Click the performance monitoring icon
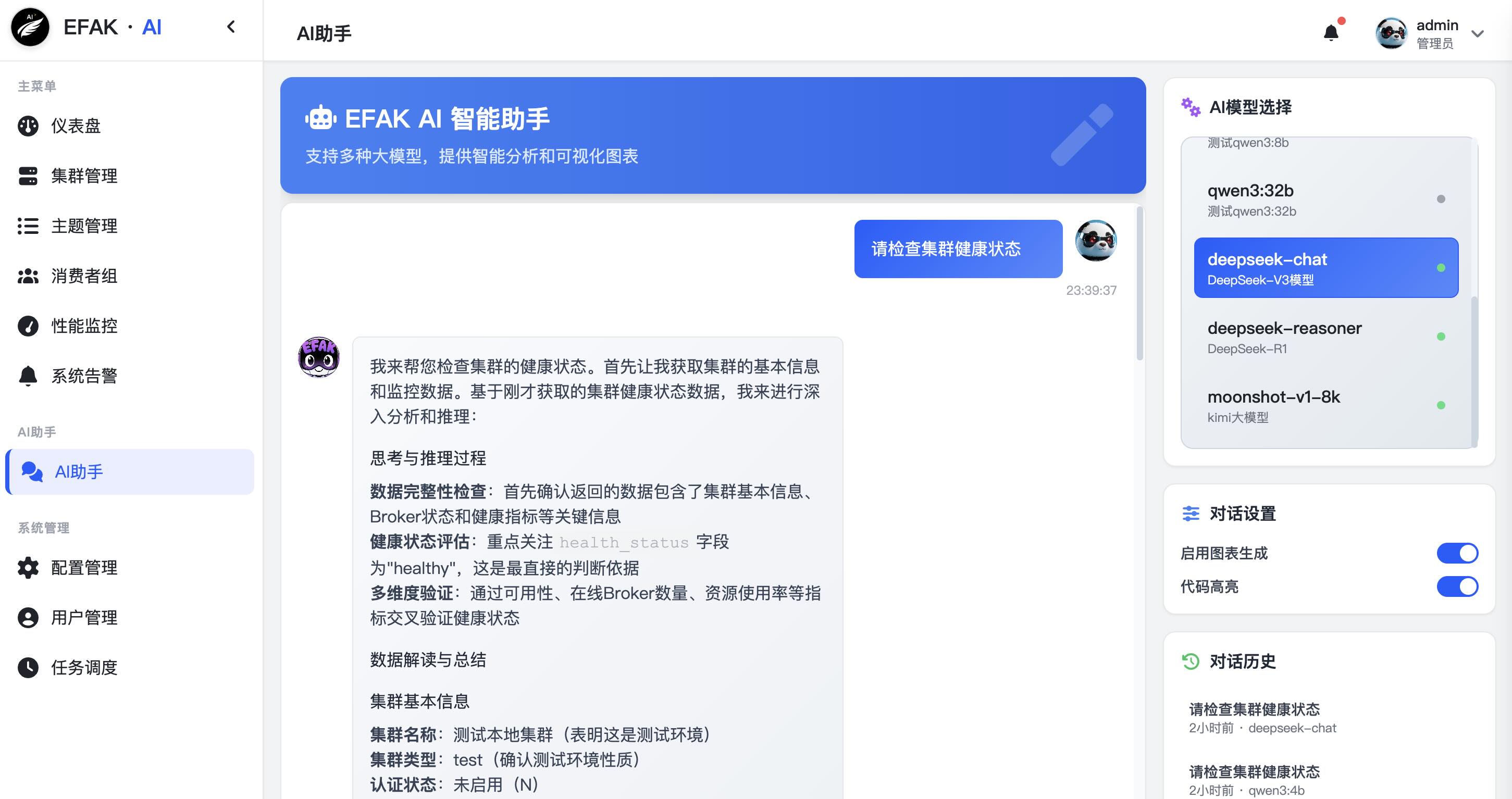 click(28, 326)
